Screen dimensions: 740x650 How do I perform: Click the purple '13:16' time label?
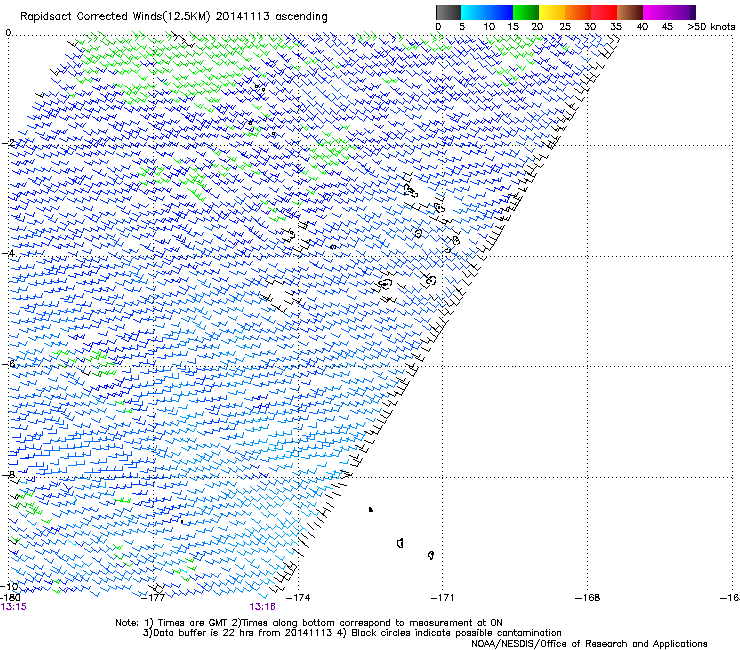point(262,607)
